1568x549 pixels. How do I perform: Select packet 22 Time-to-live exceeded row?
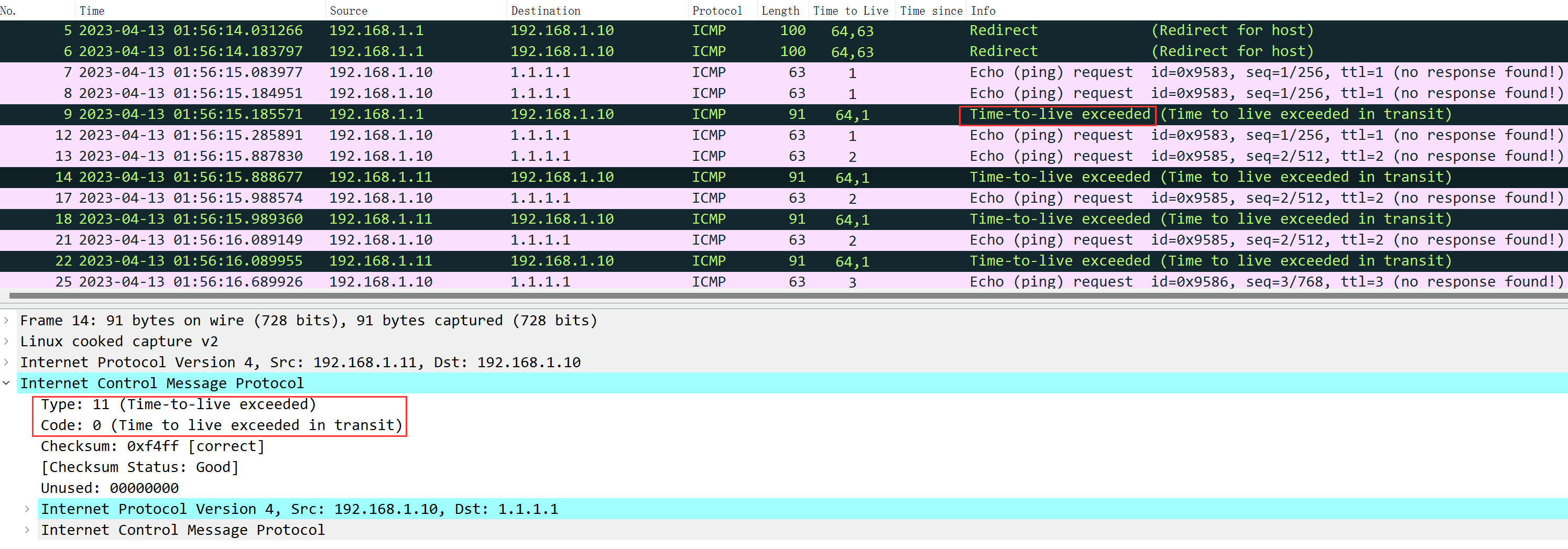coord(784,260)
